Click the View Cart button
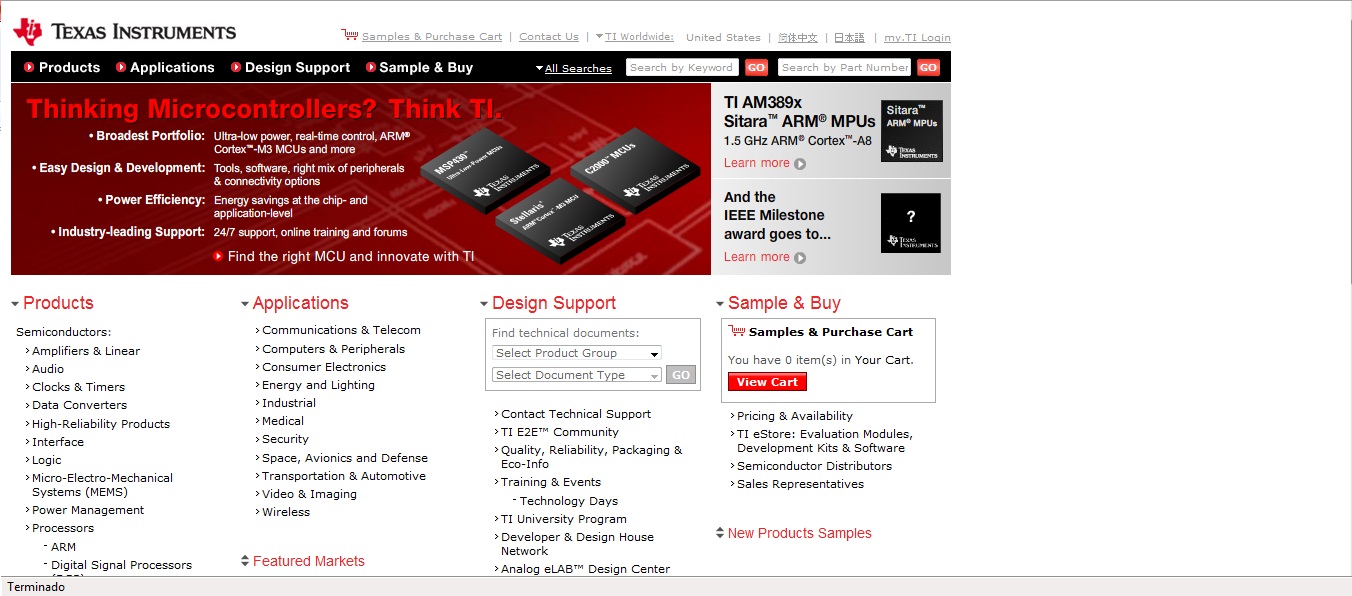The height and width of the screenshot is (596, 1352). (x=767, y=382)
